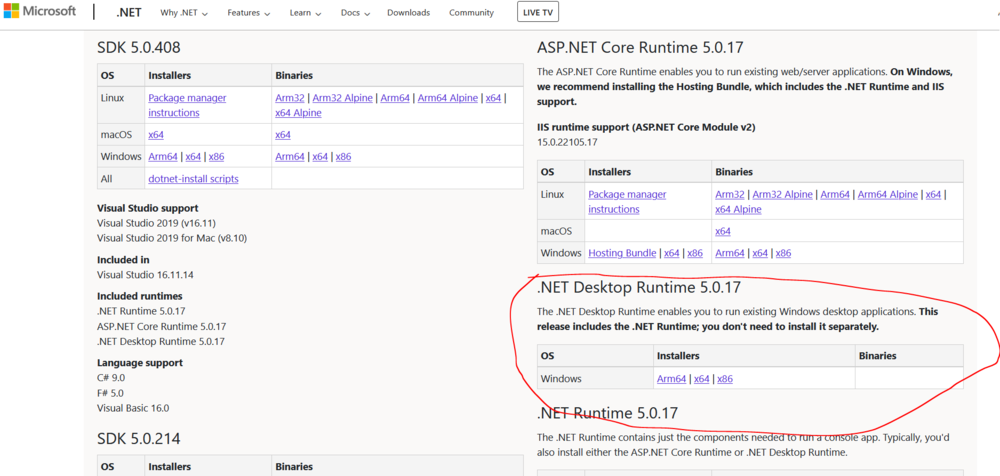Download .NET Desktop Runtime Arm64 installer
Viewport: 1000px width, 476px height.
(671, 379)
